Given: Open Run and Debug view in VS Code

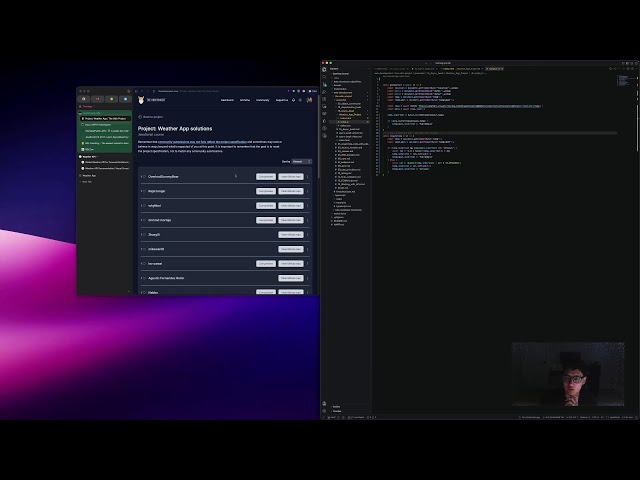Looking at the screenshot, I should [324, 91].
